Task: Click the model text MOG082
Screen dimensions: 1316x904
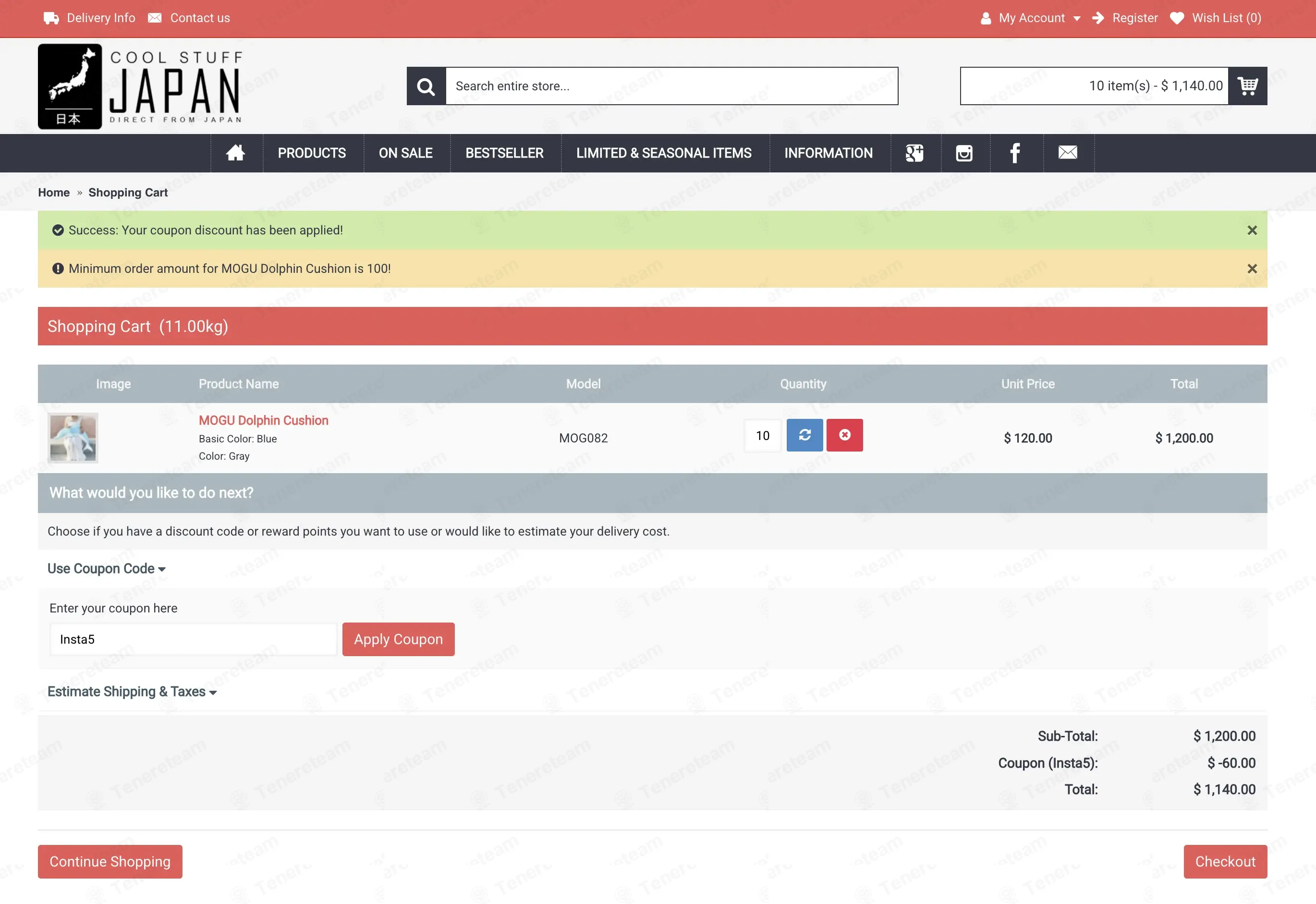Action: (583, 438)
